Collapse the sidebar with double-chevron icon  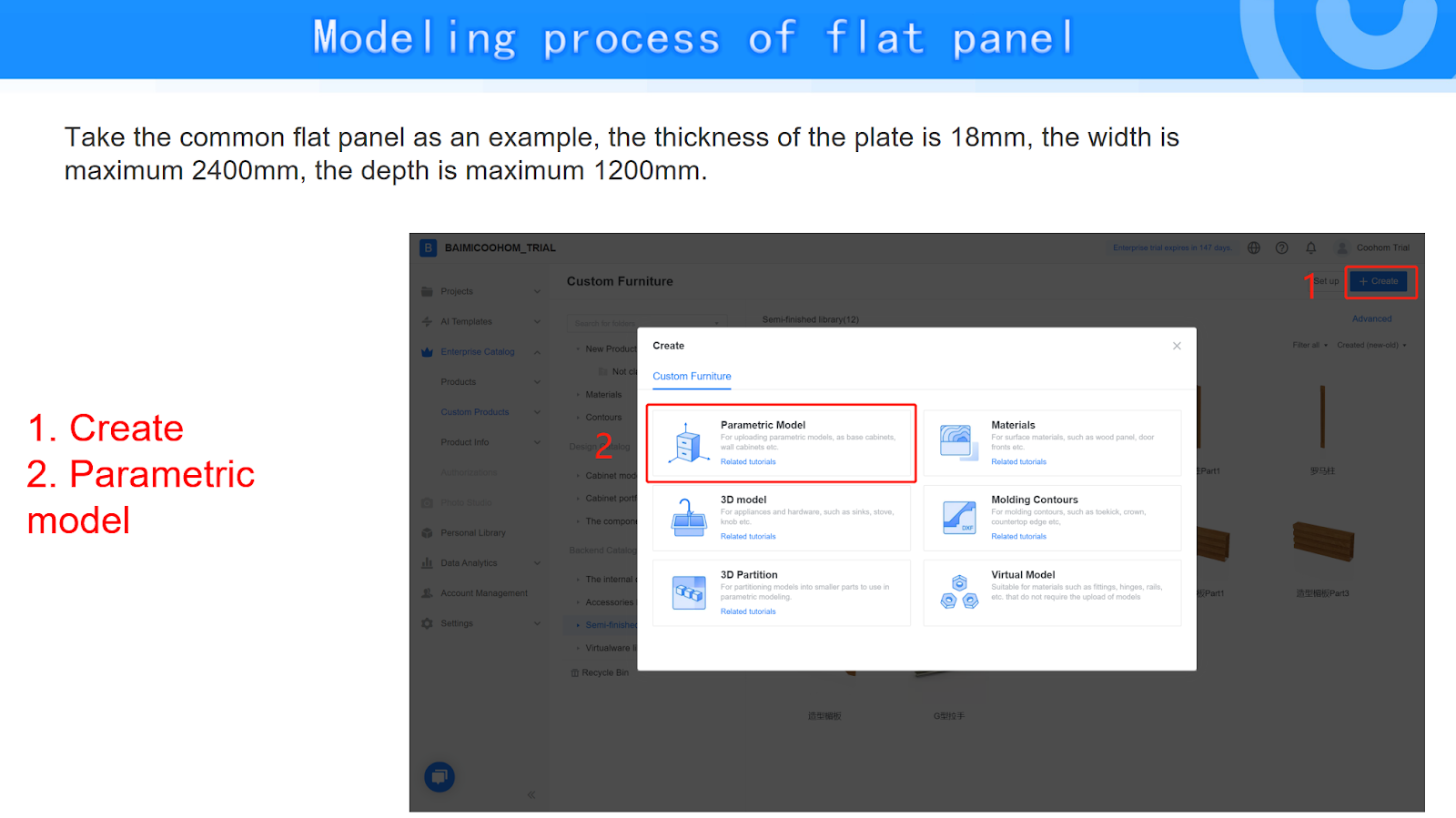pyautogui.click(x=531, y=794)
